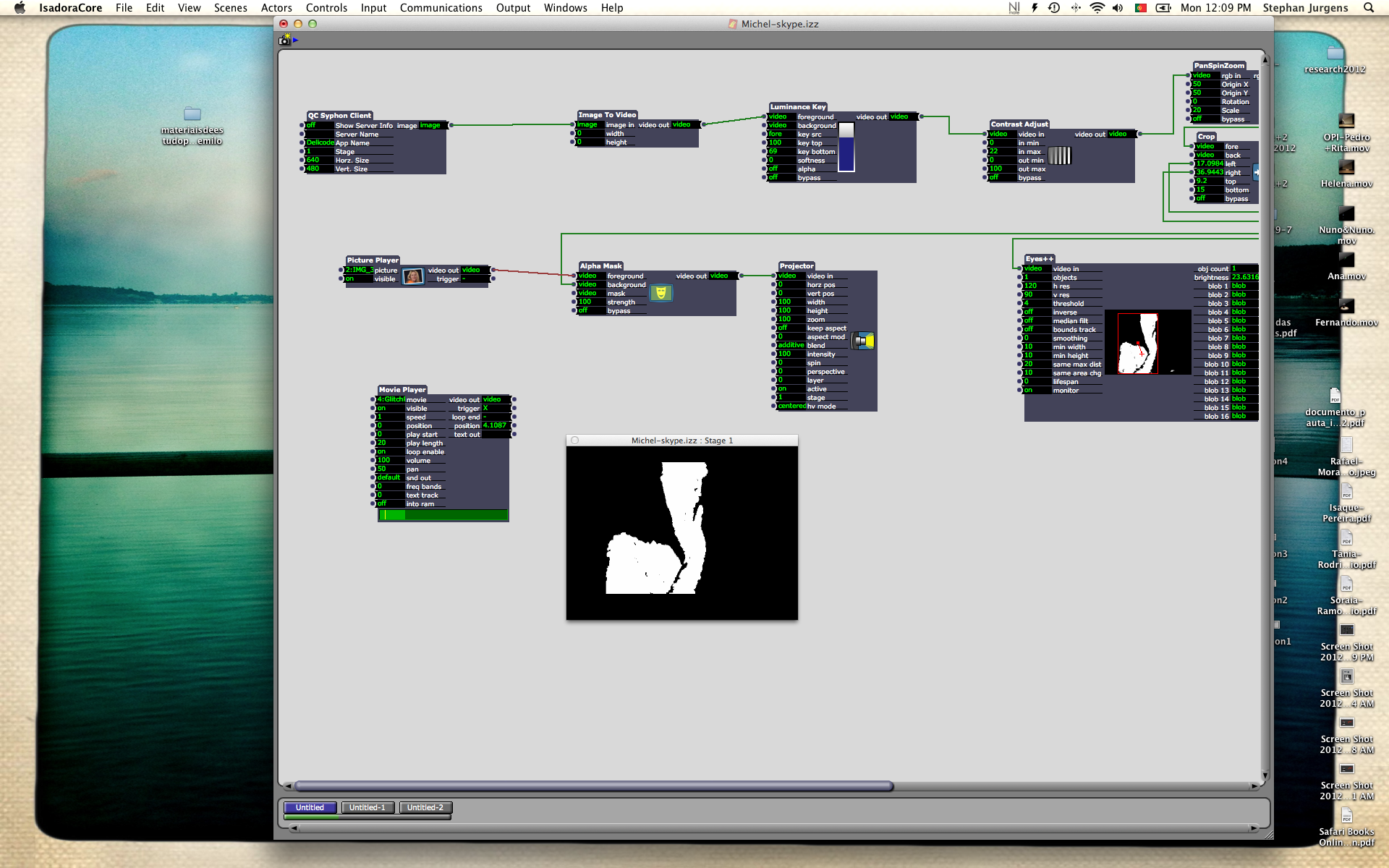Screen dimensions: 1389x868
Task: Click the Portuguese flag input icon
Action: 1141,8
